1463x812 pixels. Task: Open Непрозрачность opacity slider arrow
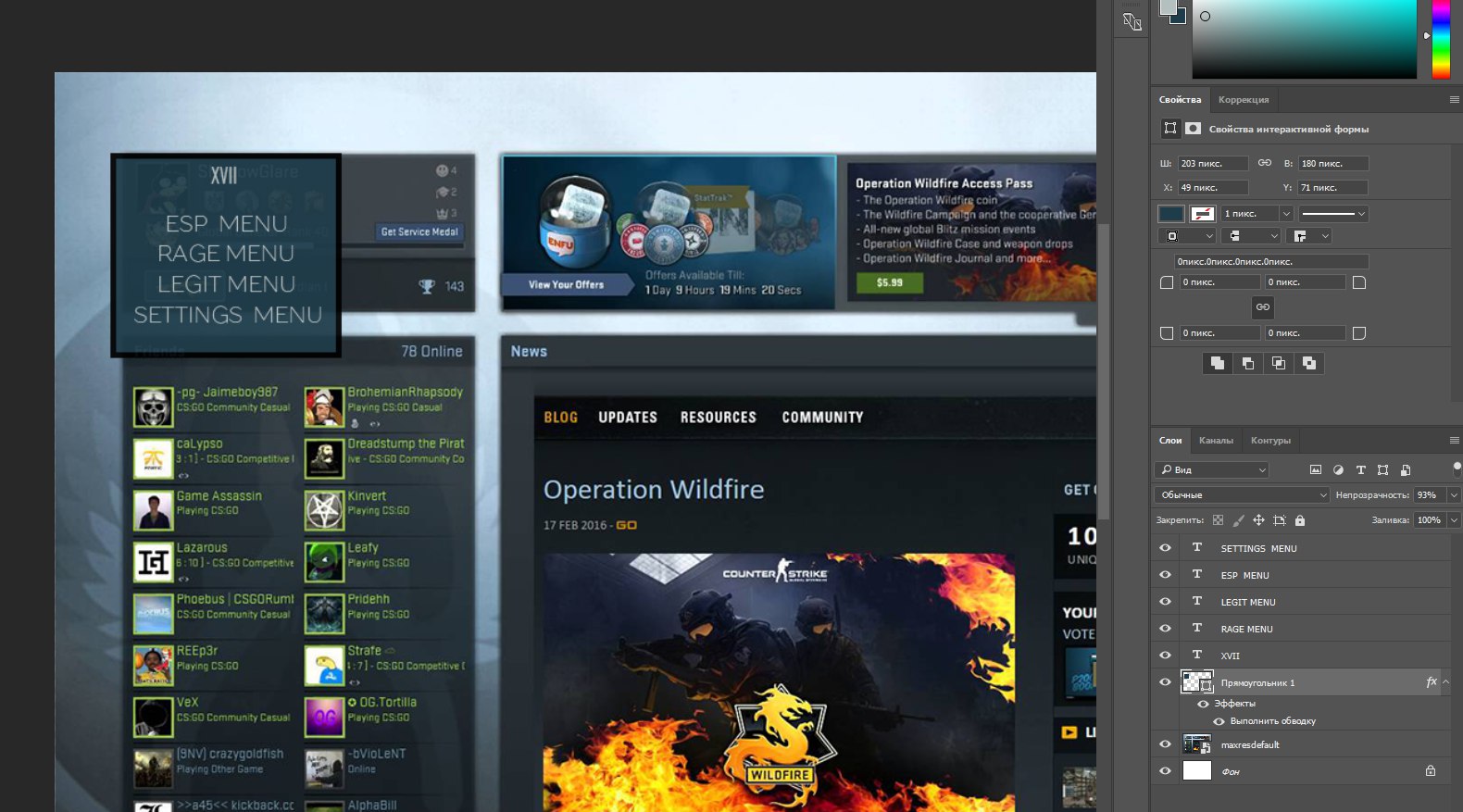pyautogui.click(x=1454, y=494)
